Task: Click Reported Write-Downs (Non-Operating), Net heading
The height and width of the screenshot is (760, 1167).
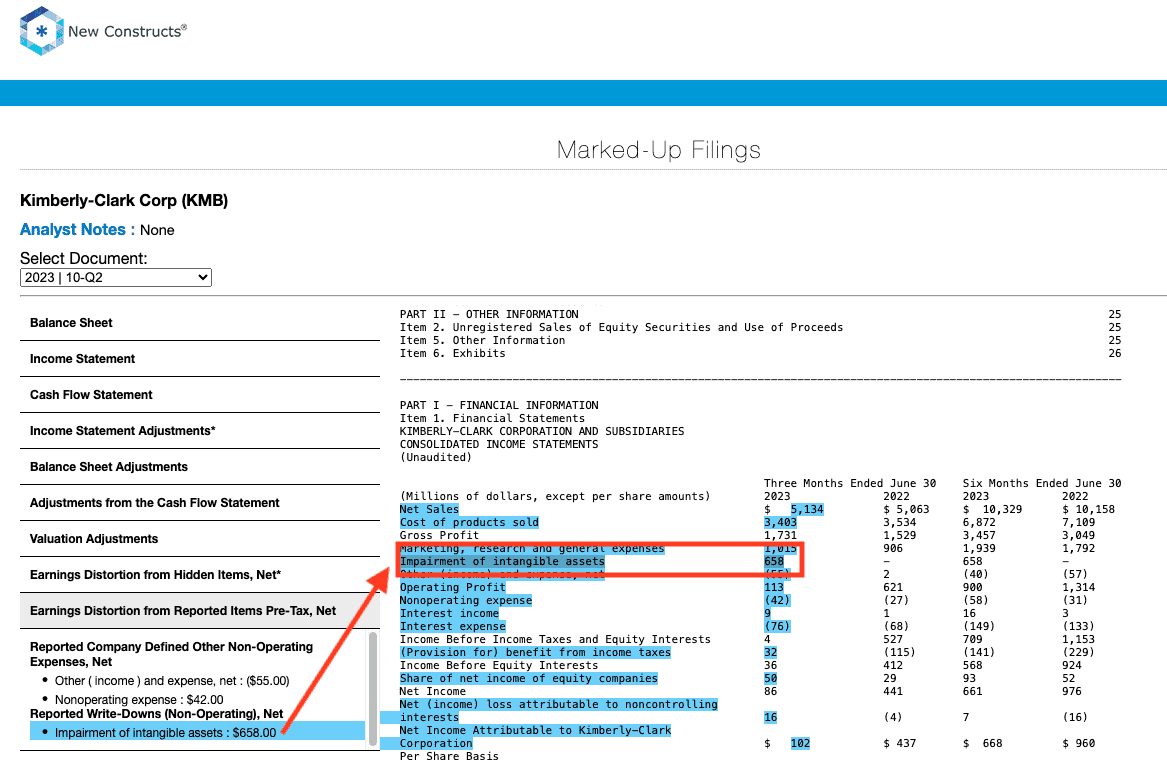Action: tap(156, 714)
